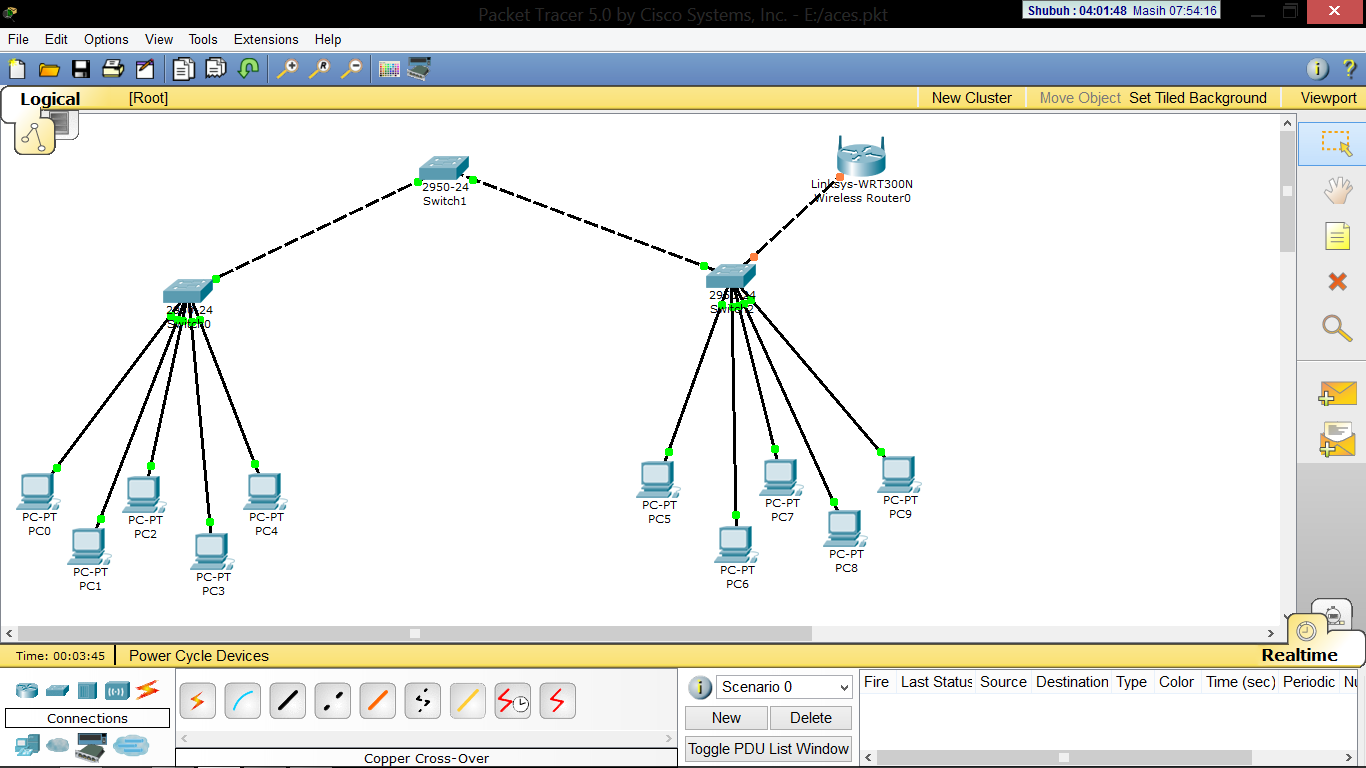
Task: Open the Custom Devices Dialog icon
Action: (x=419, y=69)
